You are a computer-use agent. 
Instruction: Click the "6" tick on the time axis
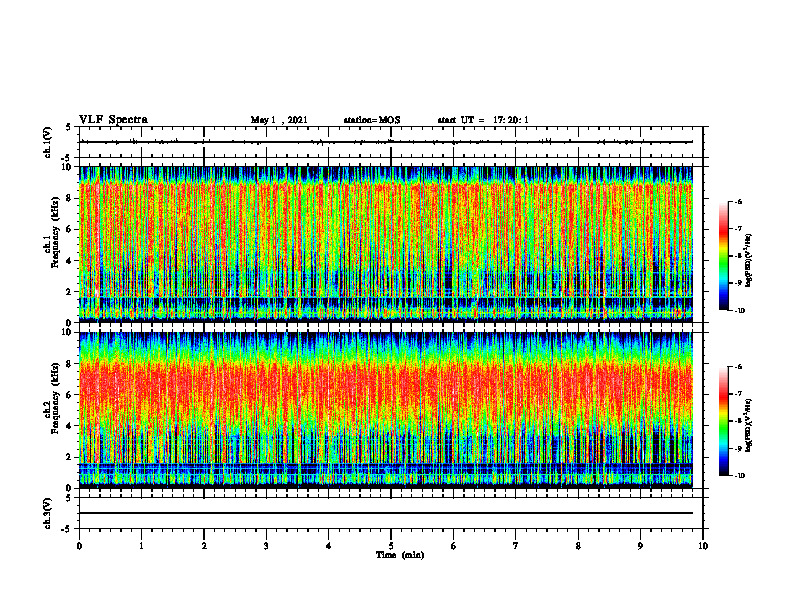pyautogui.click(x=454, y=546)
